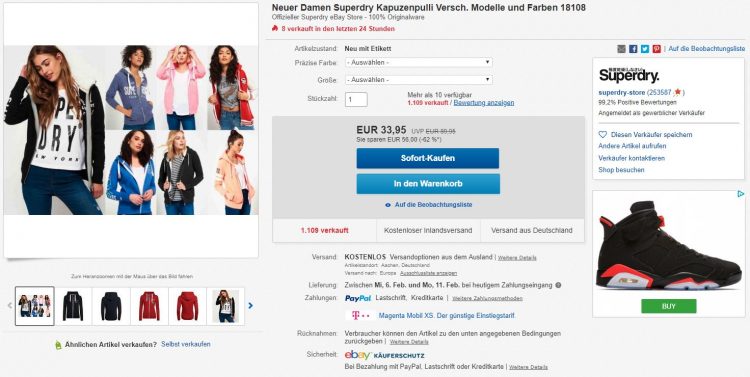Click the Sofort-Kaufen button

pyautogui.click(x=428, y=158)
